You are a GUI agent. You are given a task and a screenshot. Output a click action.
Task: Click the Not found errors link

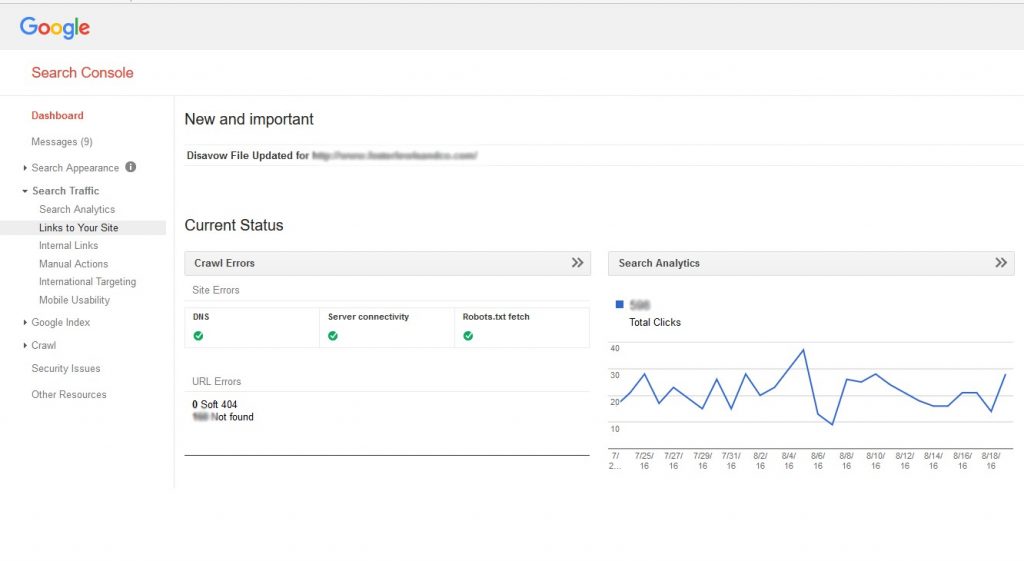point(223,417)
